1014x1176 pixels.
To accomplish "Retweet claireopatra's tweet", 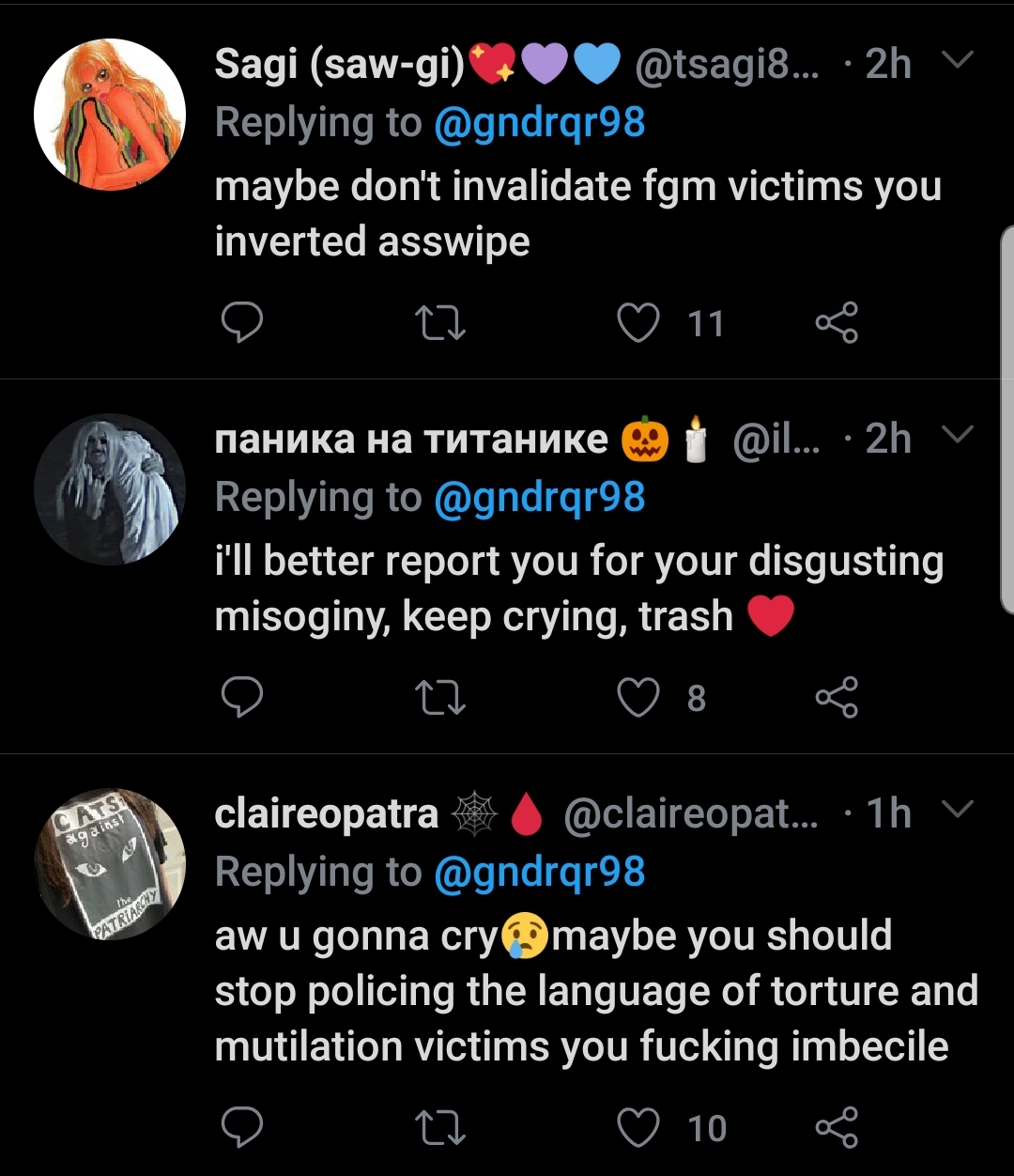I will click(x=440, y=1128).
